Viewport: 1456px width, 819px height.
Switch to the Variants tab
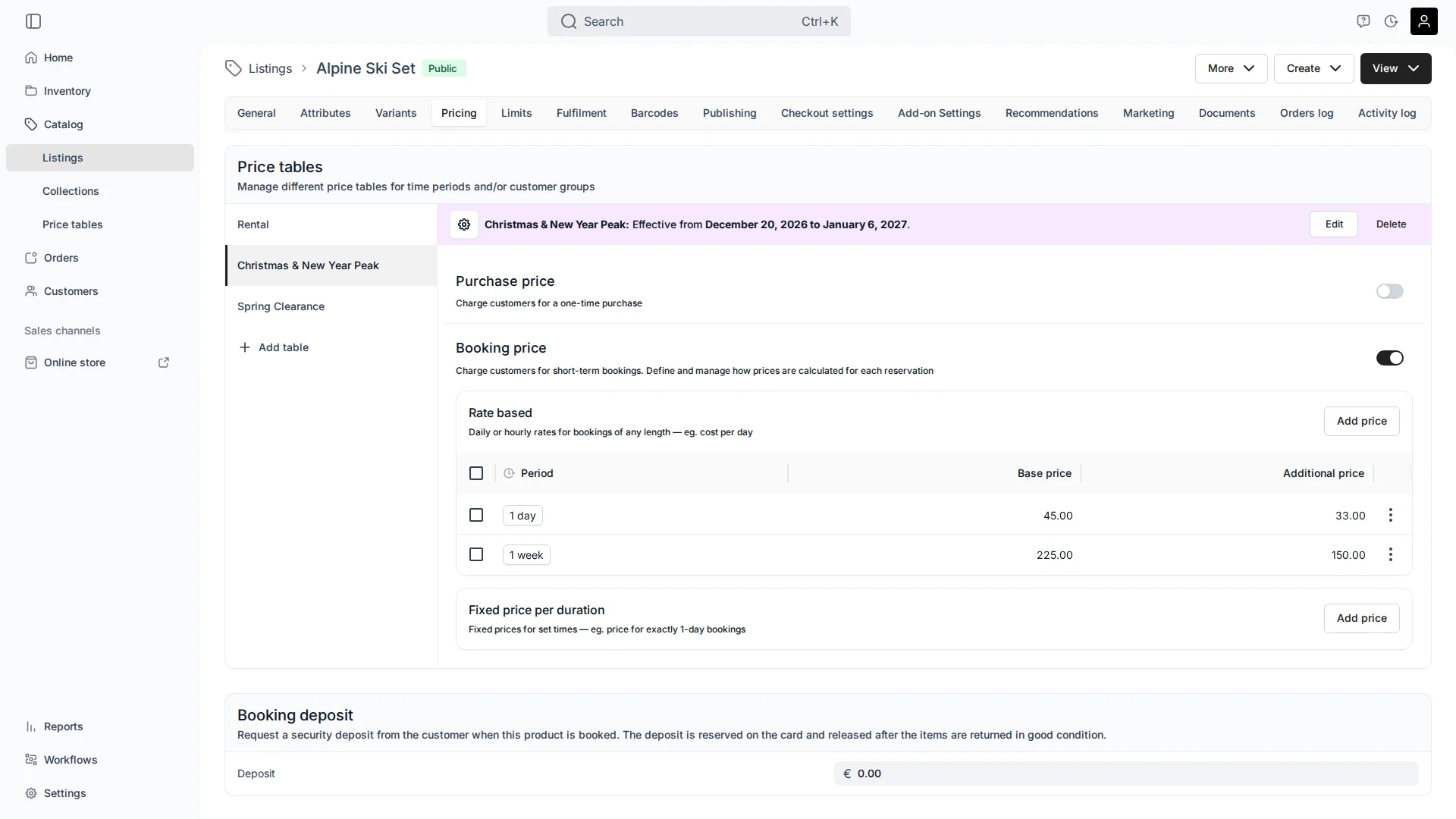(x=396, y=113)
